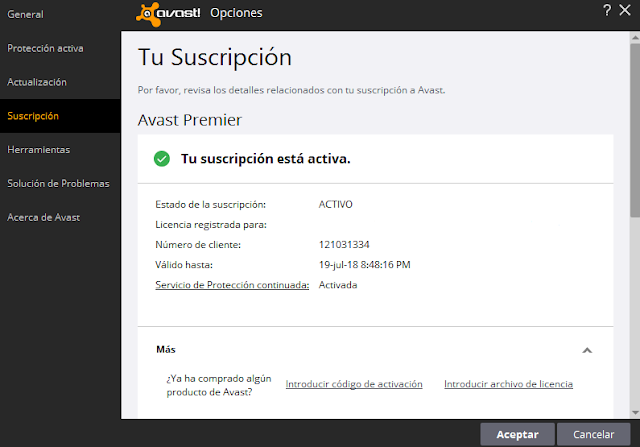Click the Válido hasta label
Screen dimensions: 640x447
(x=184, y=265)
